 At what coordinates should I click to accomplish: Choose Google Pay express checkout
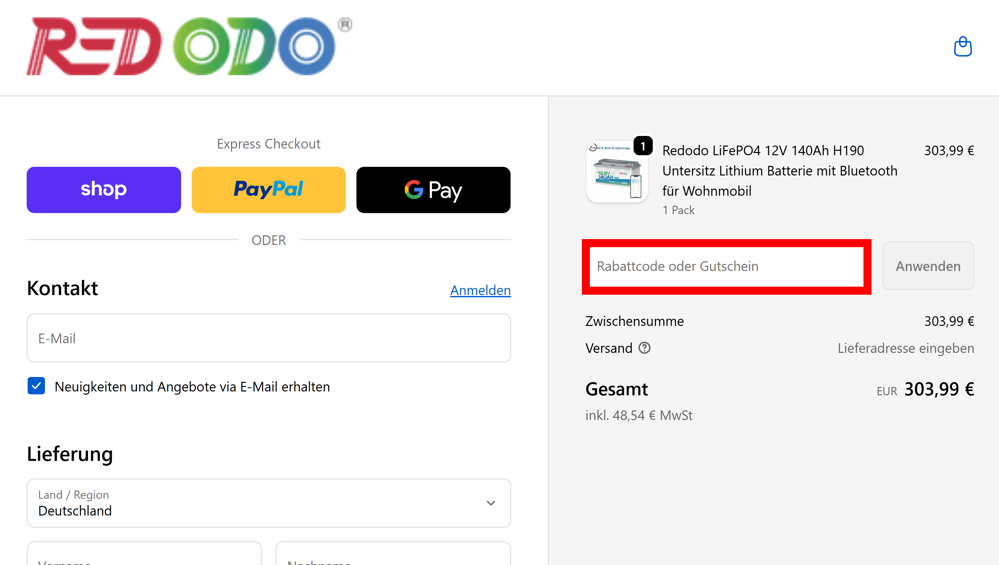(433, 190)
